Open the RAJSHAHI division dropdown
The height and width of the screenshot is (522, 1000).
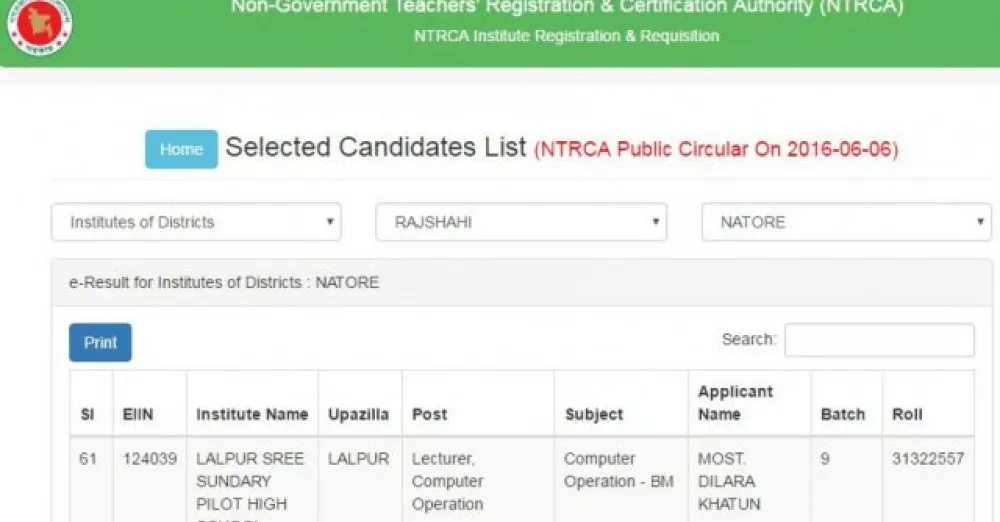click(x=521, y=222)
